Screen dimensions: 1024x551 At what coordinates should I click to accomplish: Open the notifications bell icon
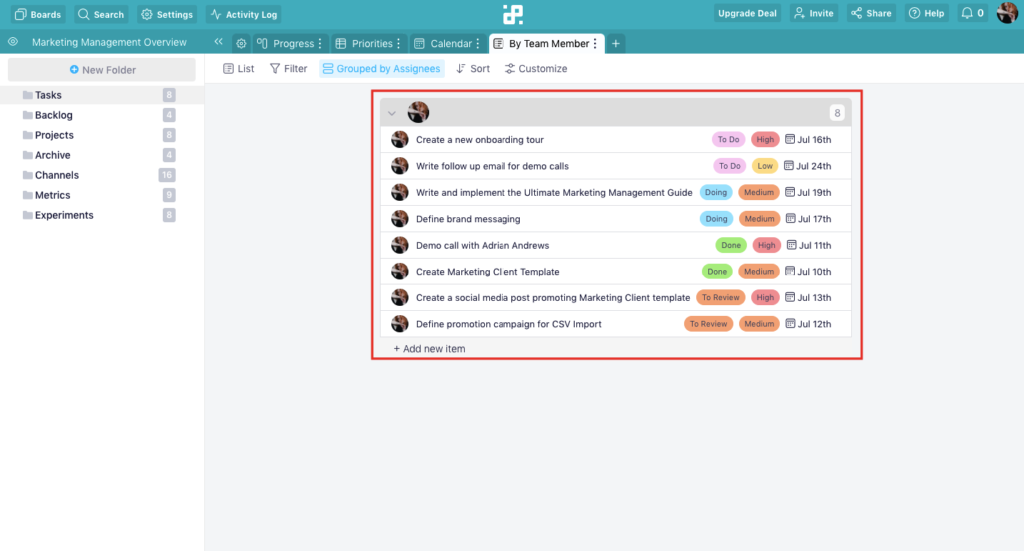[966, 14]
